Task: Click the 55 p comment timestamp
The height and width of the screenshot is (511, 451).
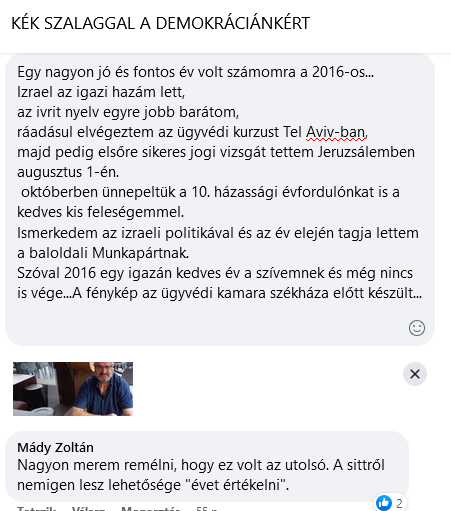Action: coord(207,509)
